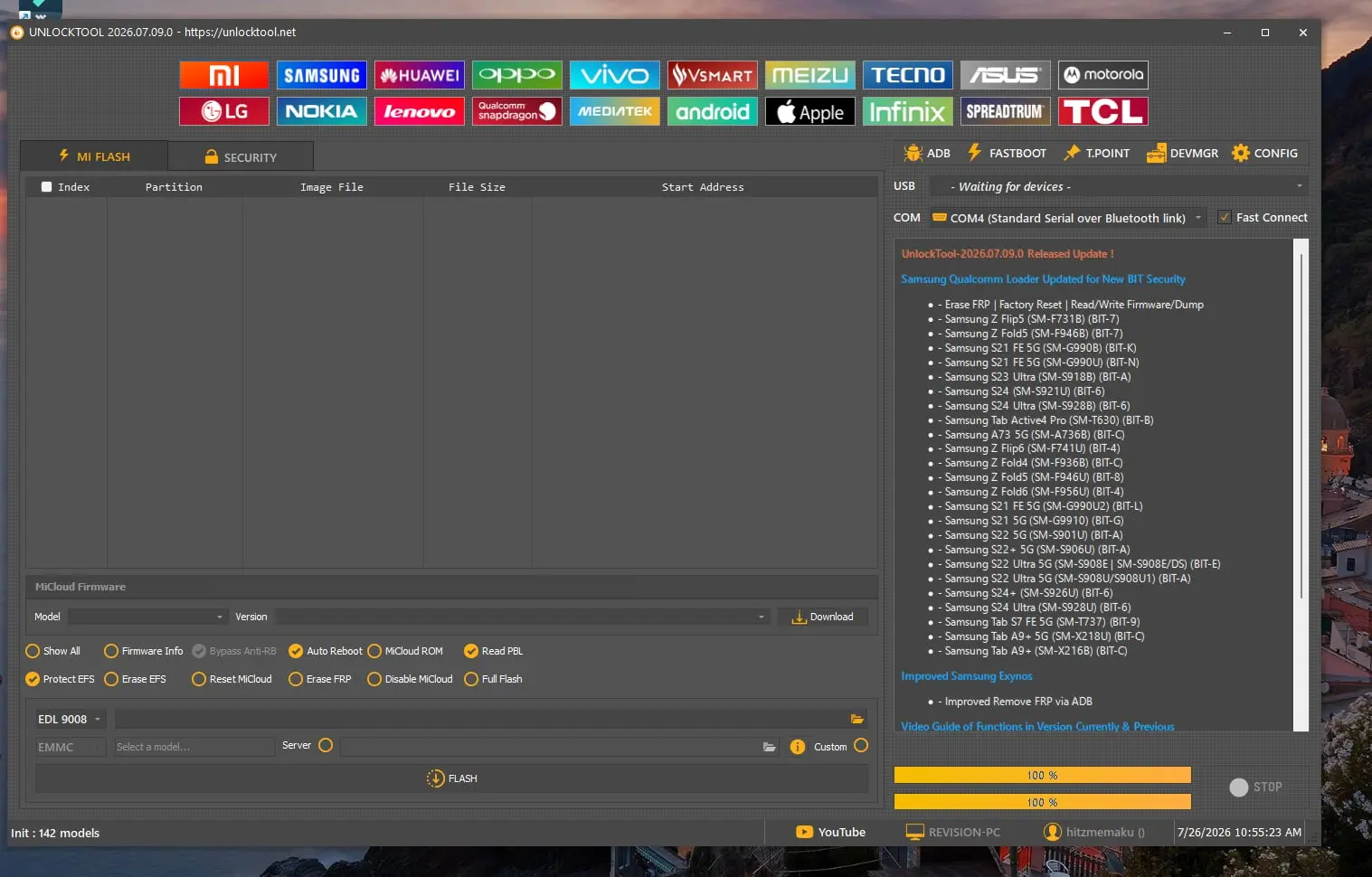This screenshot has height=877, width=1372.
Task: Select the Xiaomi MI brand logo
Action: click(224, 75)
